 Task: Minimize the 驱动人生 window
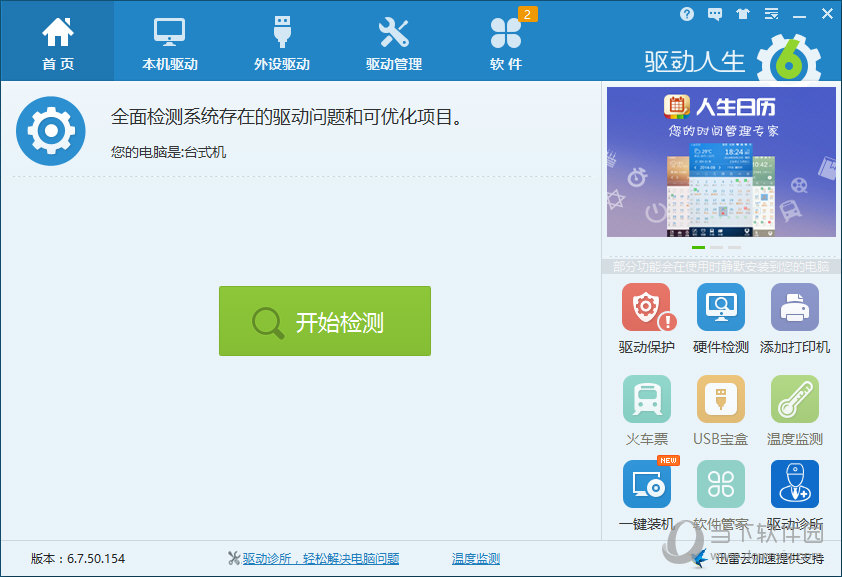coord(799,15)
